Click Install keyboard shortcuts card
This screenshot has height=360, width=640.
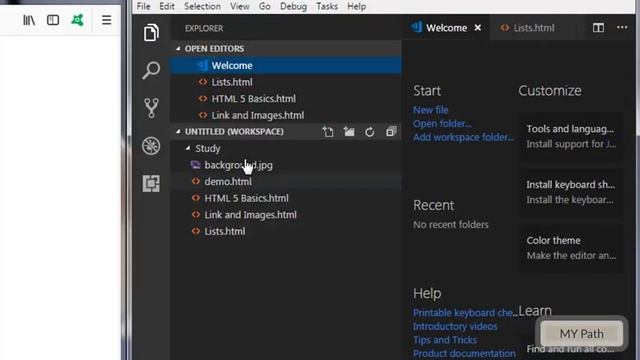pyautogui.click(x=571, y=192)
